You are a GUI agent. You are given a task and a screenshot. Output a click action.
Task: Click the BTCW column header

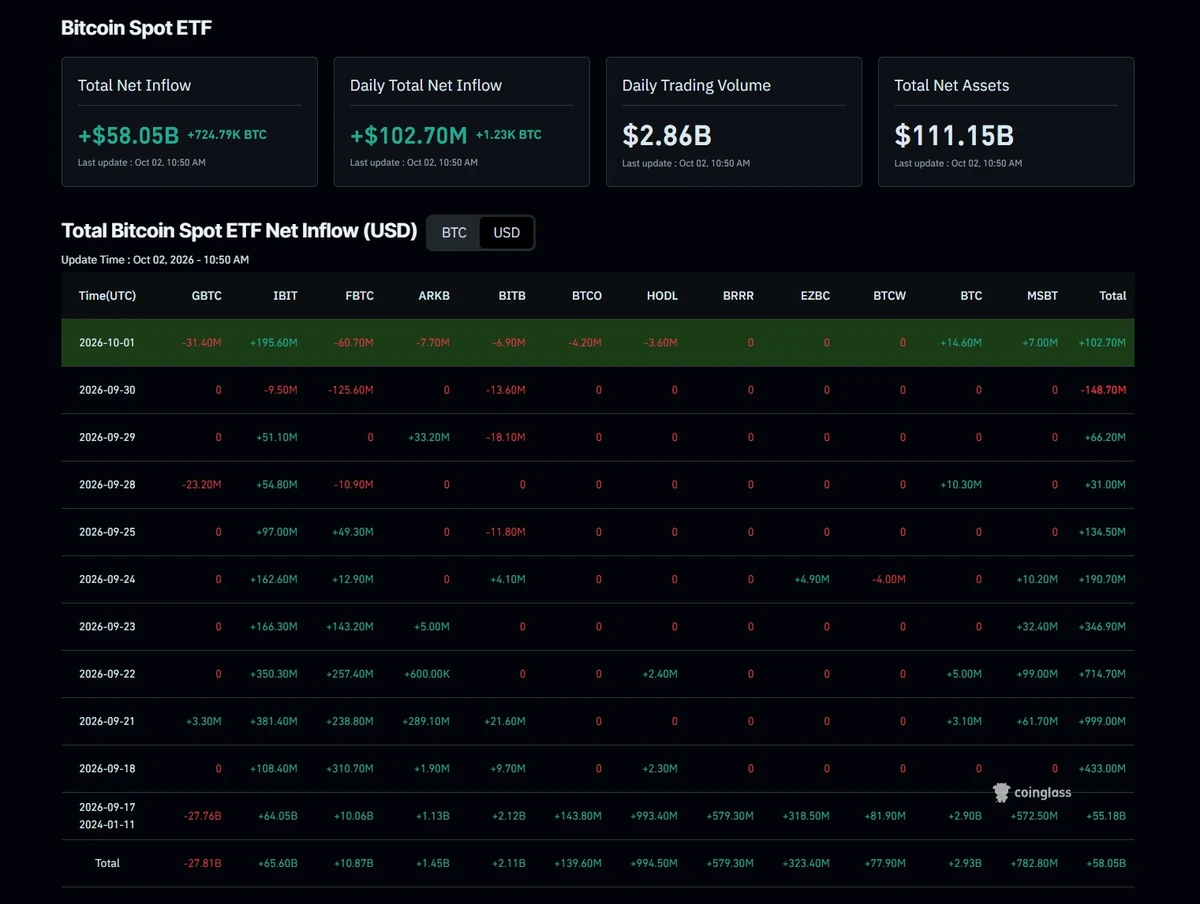point(890,296)
